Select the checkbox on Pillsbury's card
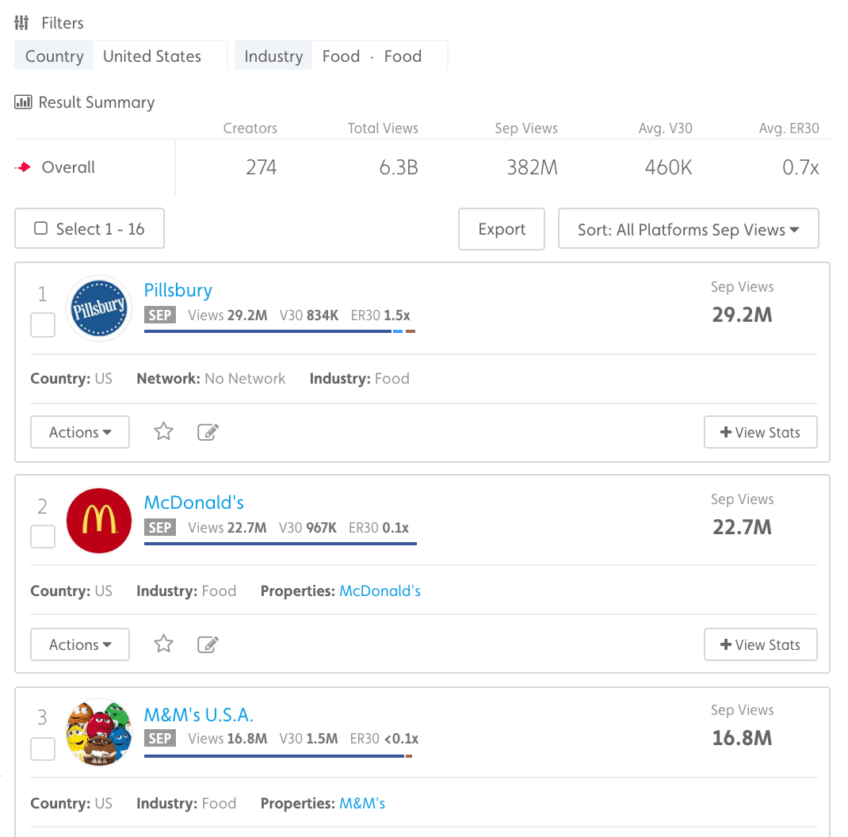 [x=42, y=325]
